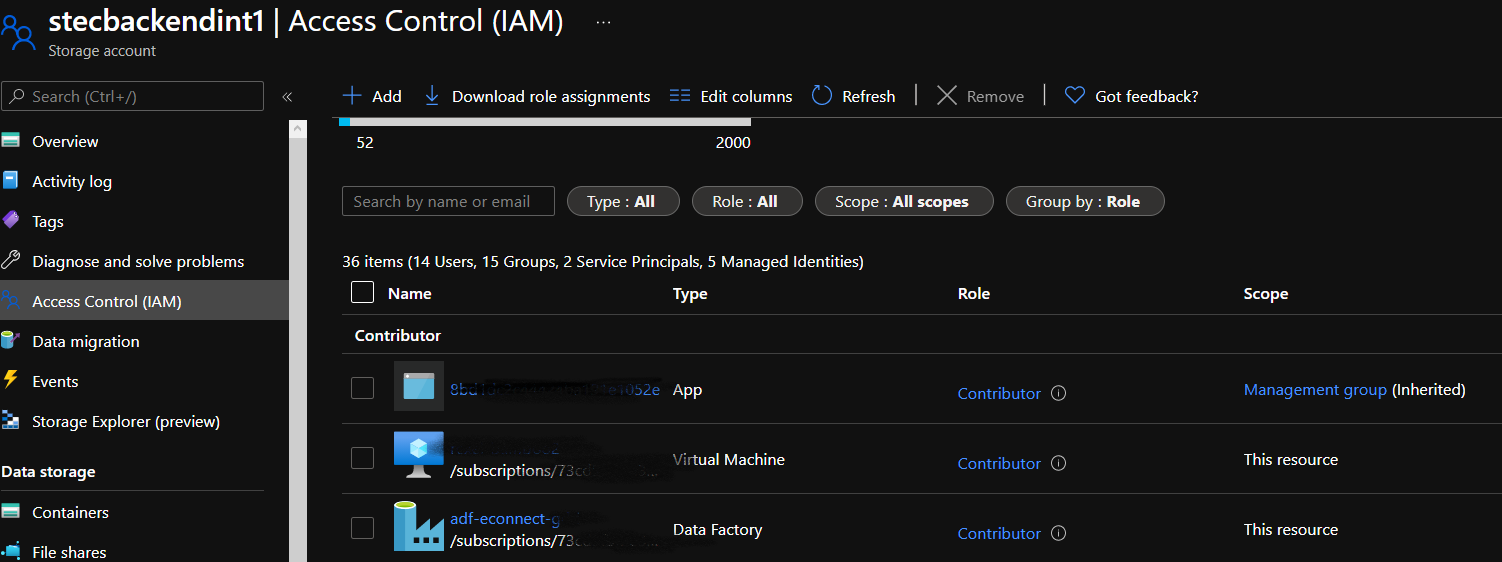Toggle the select-all checkbox in table header

363,292
